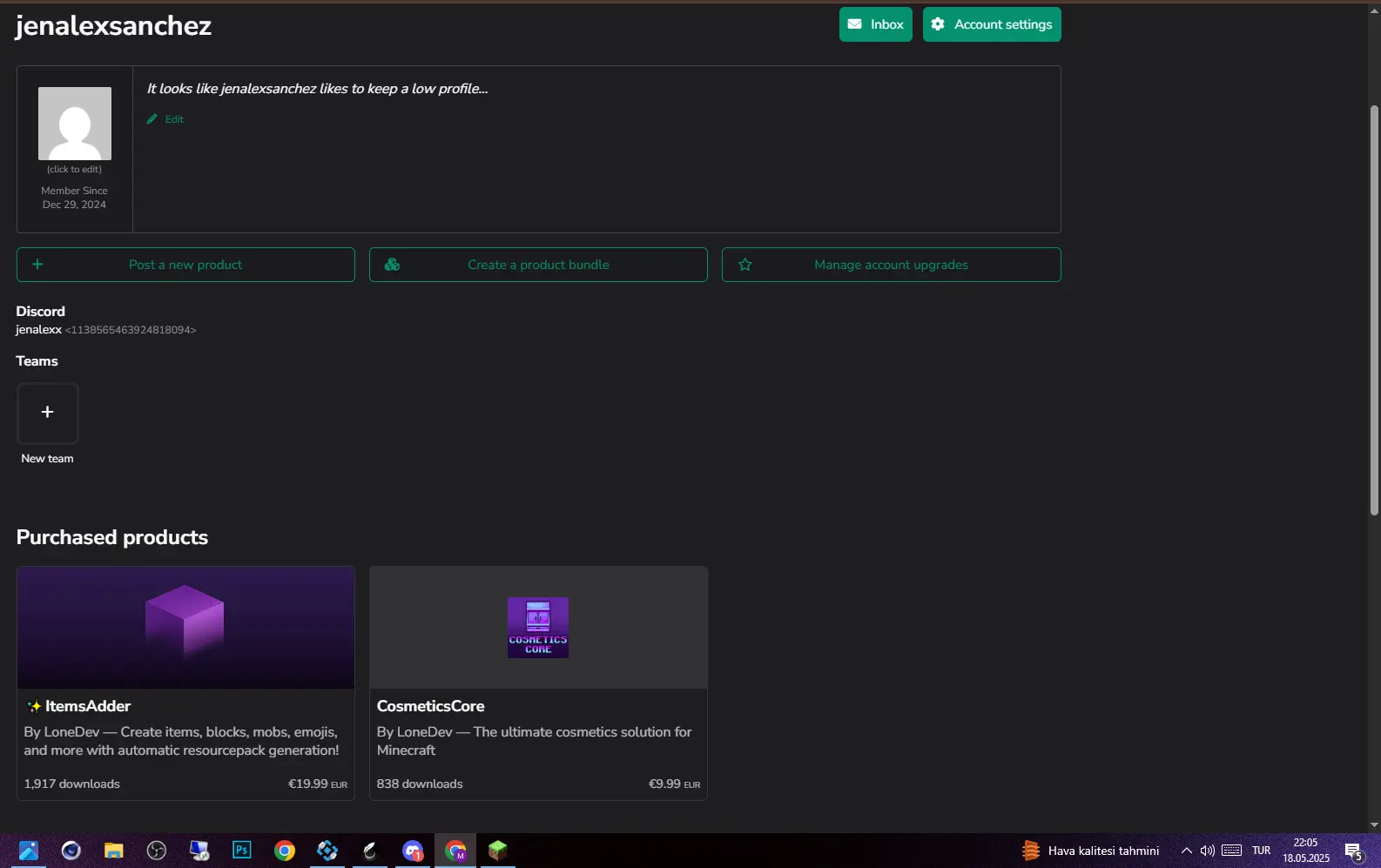Click the CosmeticsCore description by LoneDev
Screen dimensions: 1381x868
(x=534, y=741)
